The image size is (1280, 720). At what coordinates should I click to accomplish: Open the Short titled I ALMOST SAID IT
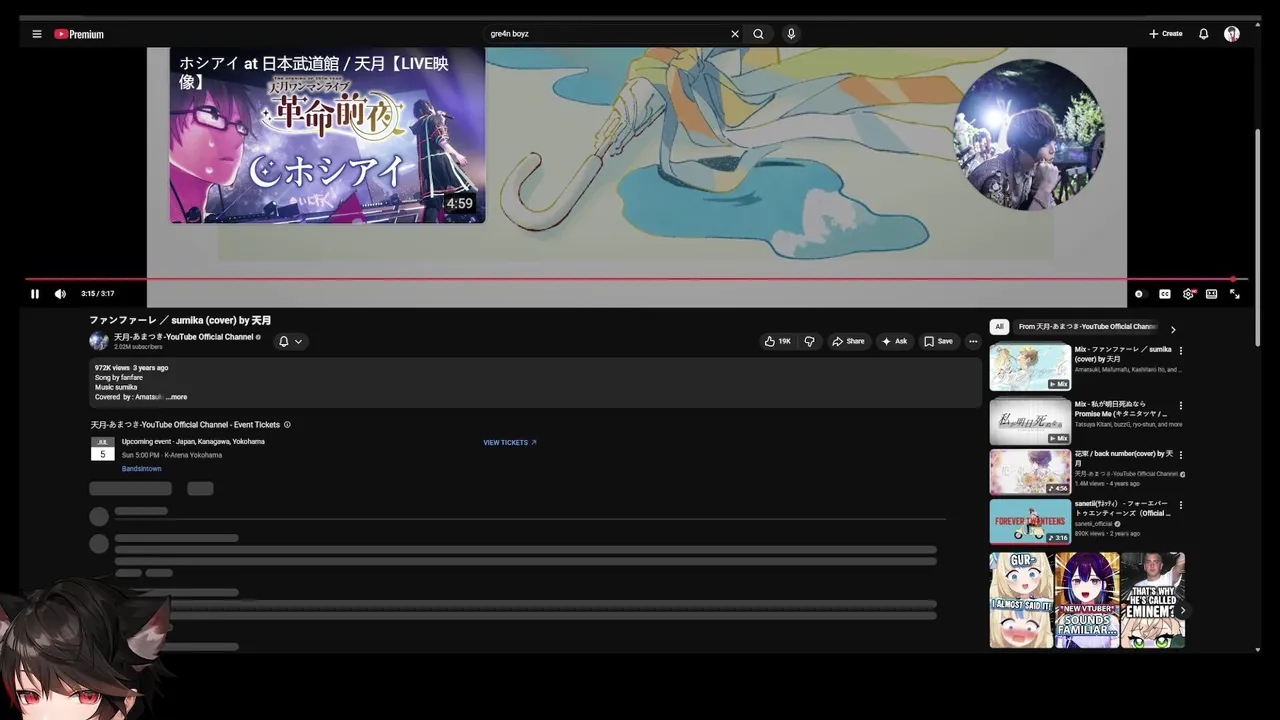pos(1021,600)
